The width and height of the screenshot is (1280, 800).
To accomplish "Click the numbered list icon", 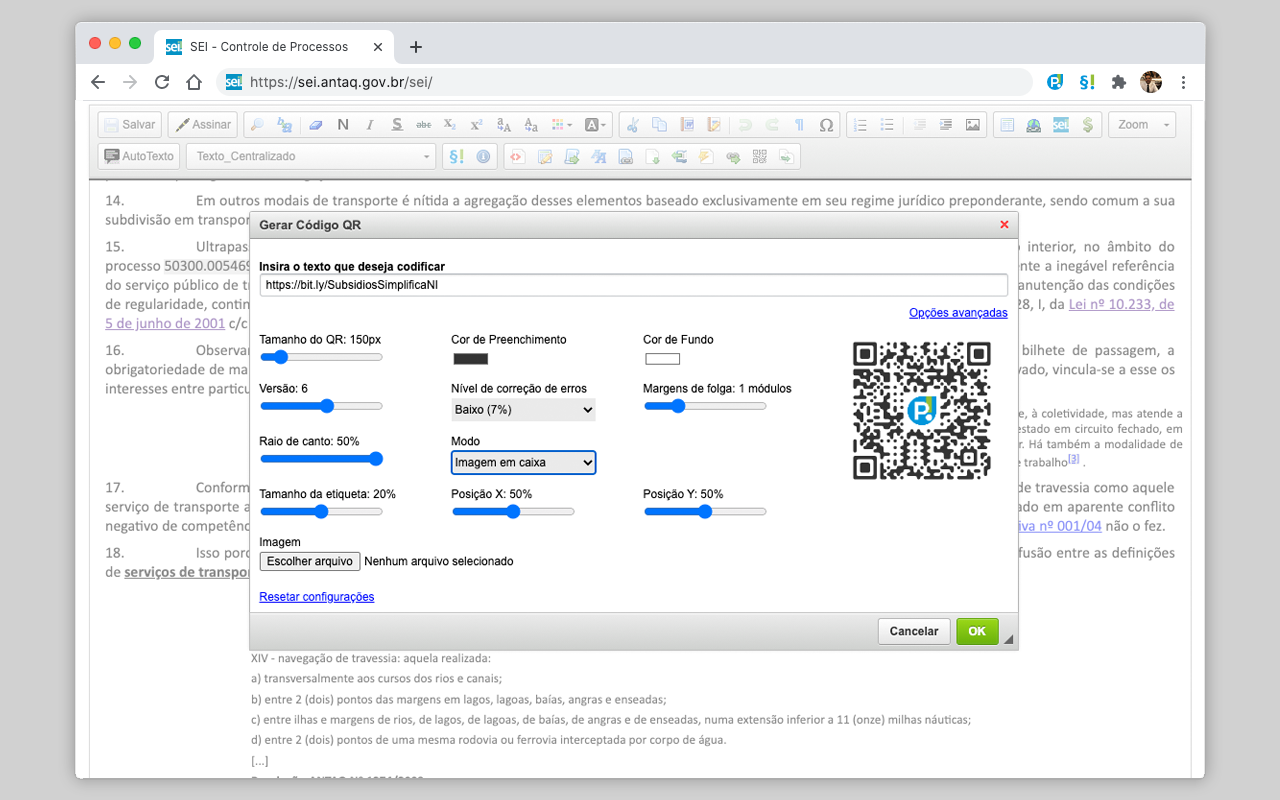I will tap(860, 125).
